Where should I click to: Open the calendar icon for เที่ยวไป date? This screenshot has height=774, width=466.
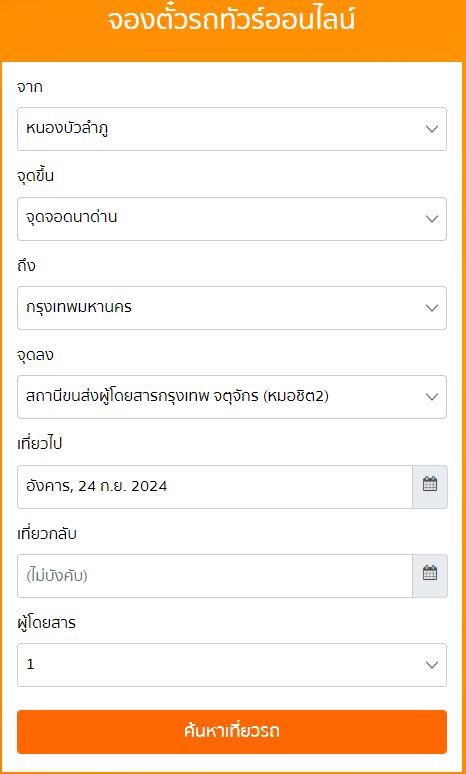click(x=430, y=487)
